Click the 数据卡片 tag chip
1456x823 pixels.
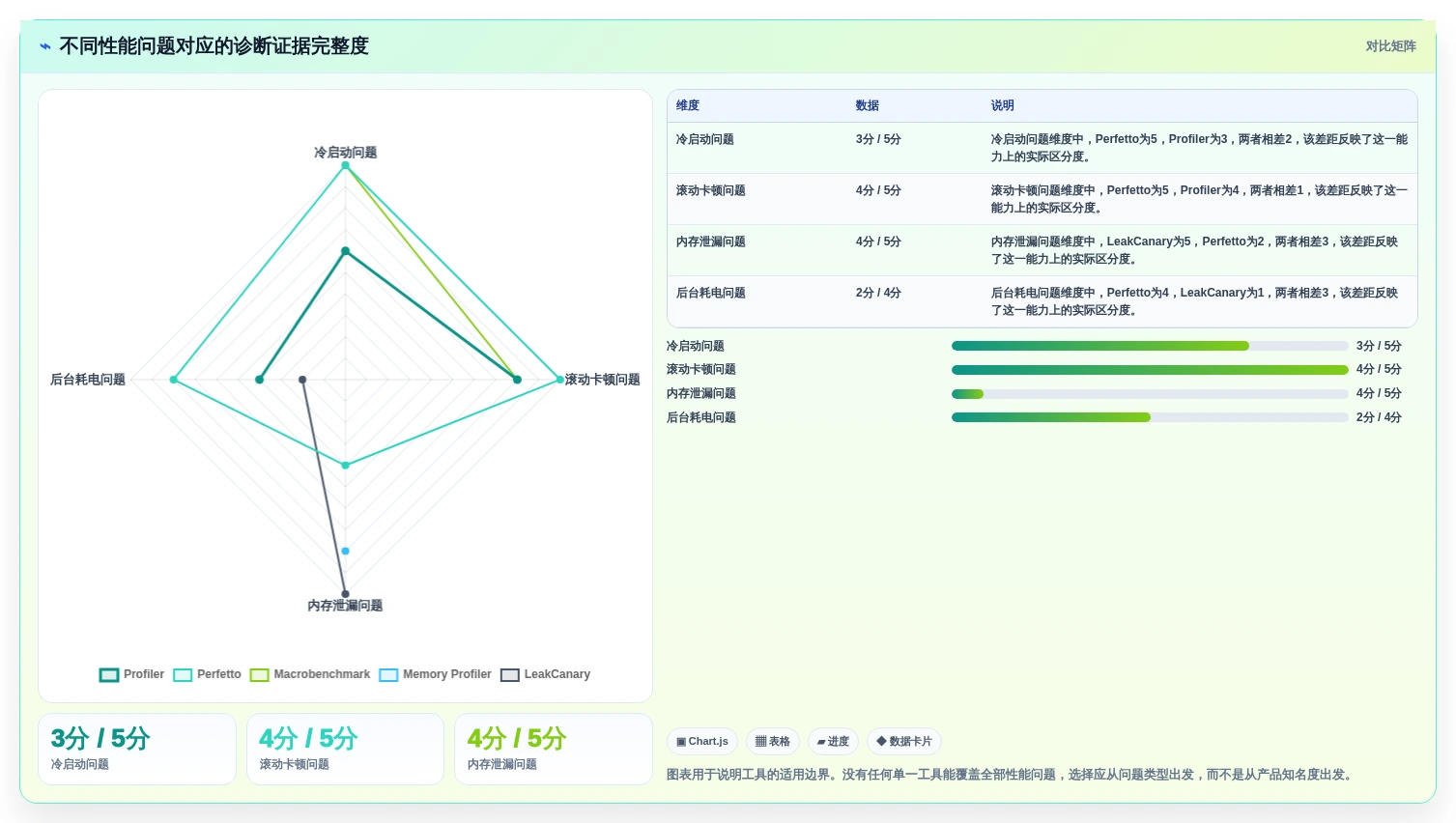pyautogui.click(x=904, y=742)
